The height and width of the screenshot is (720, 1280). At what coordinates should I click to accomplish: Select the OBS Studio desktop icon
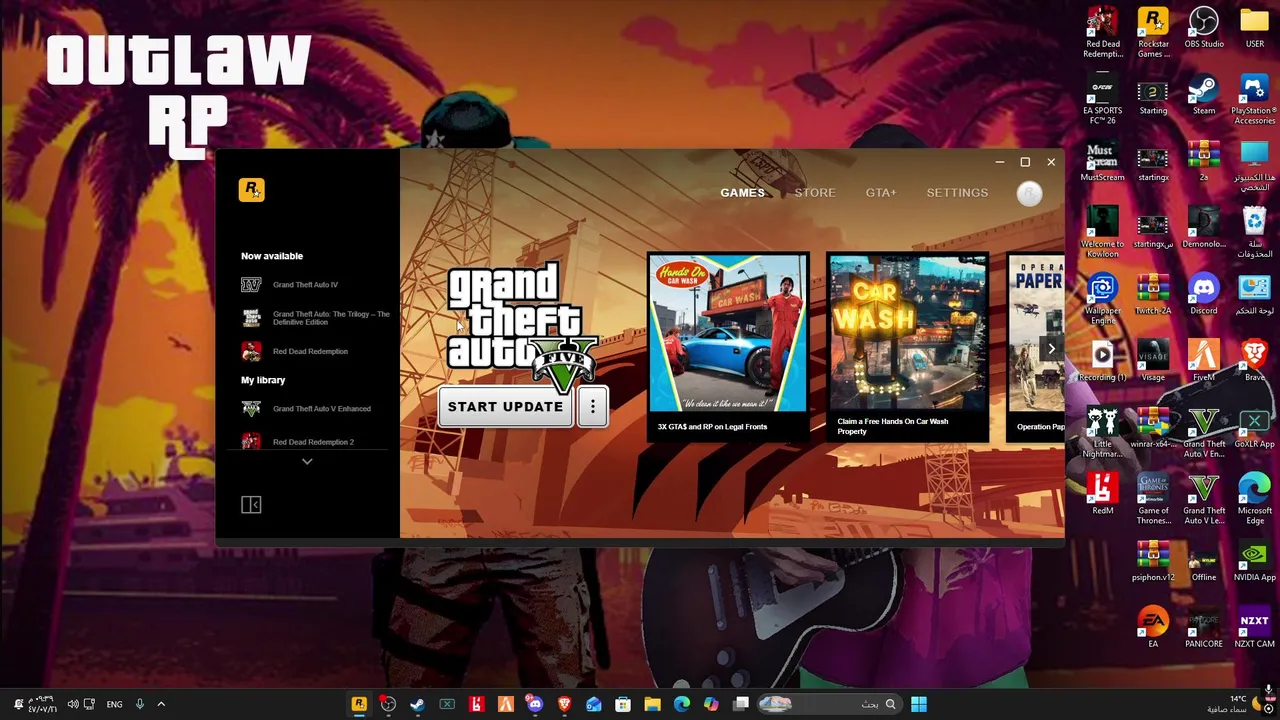(1204, 28)
